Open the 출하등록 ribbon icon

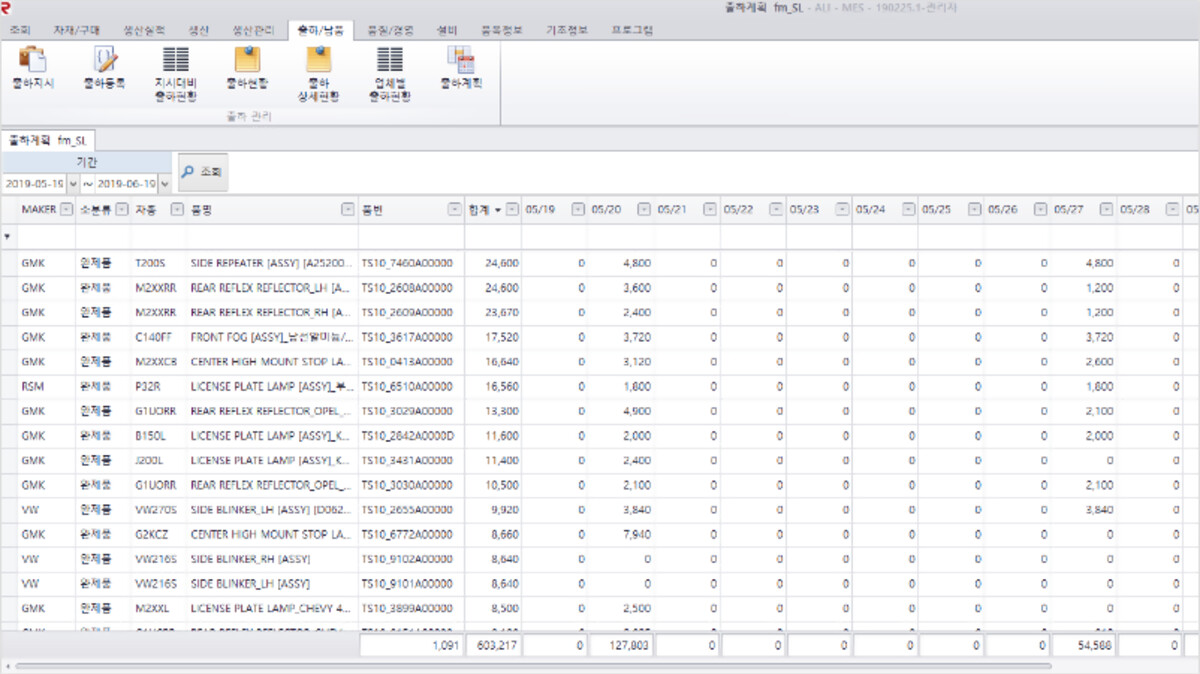pos(104,68)
